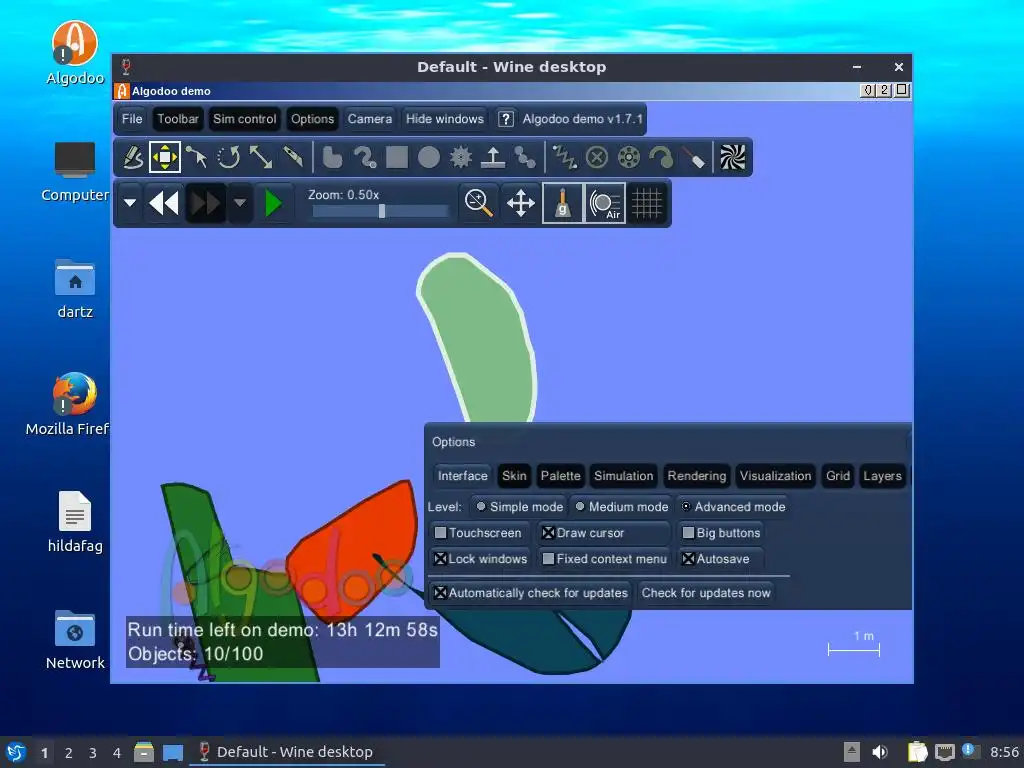The height and width of the screenshot is (768, 1024).
Task: Select the Sketch tool pencil icon
Action: 133,157
